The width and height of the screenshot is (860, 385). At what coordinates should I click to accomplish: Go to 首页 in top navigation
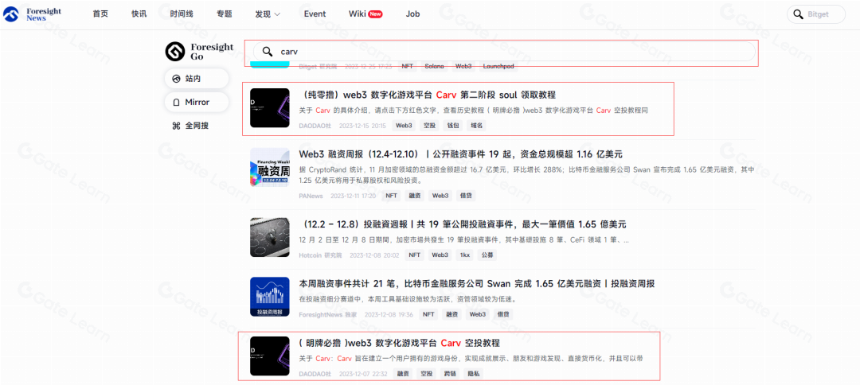(100, 14)
